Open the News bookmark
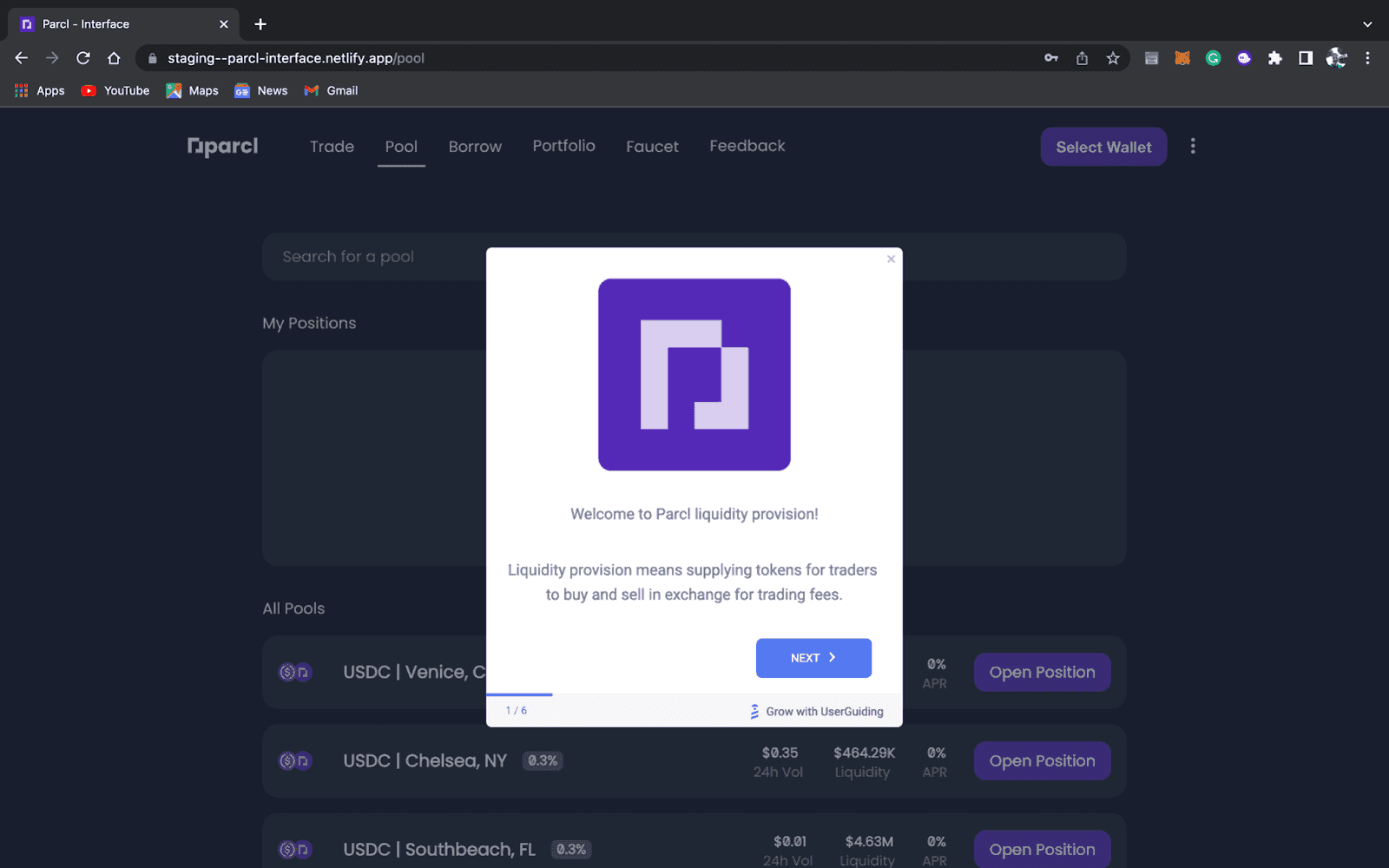The image size is (1389, 868). (x=261, y=90)
